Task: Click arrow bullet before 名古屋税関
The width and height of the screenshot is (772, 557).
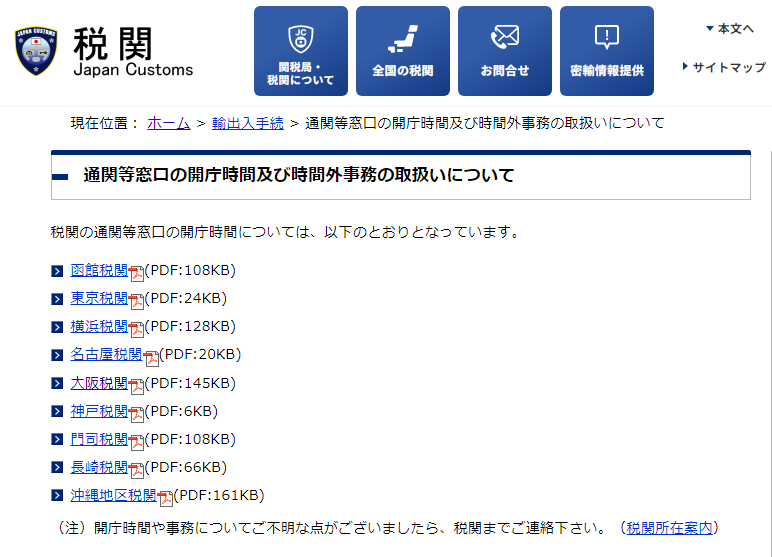Action: [57, 355]
